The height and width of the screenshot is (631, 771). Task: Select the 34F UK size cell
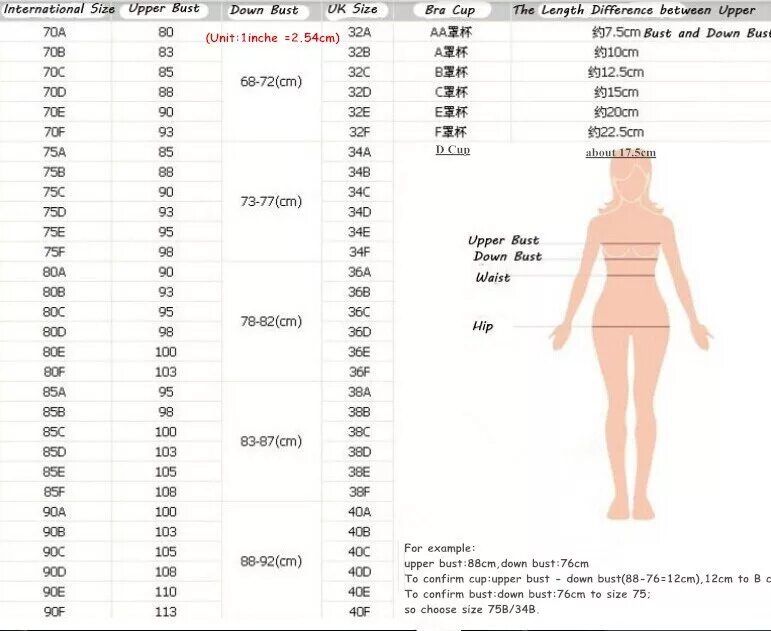pyautogui.click(x=359, y=252)
